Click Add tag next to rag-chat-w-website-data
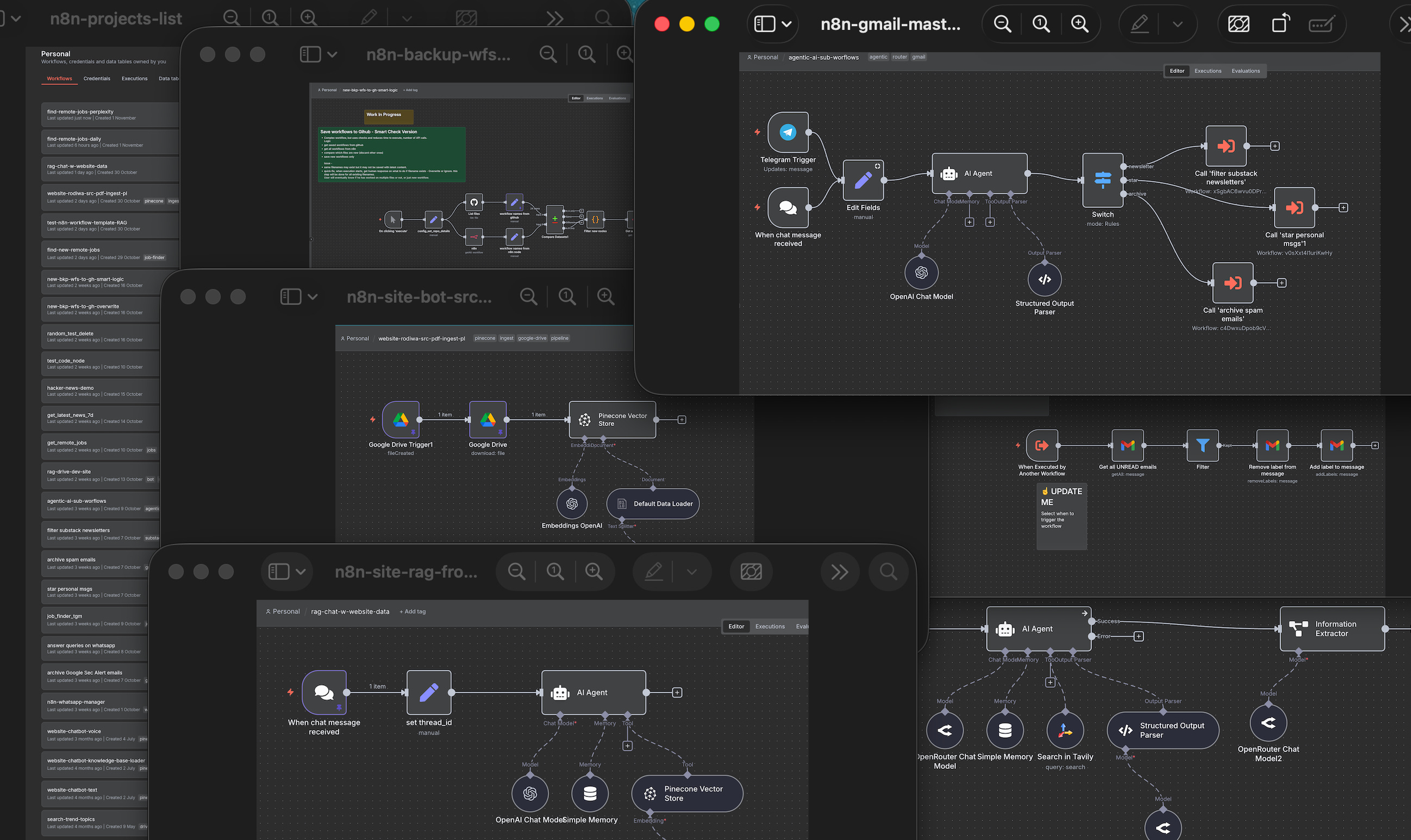The height and width of the screenshot is (840, 1411). pos(413,611)
